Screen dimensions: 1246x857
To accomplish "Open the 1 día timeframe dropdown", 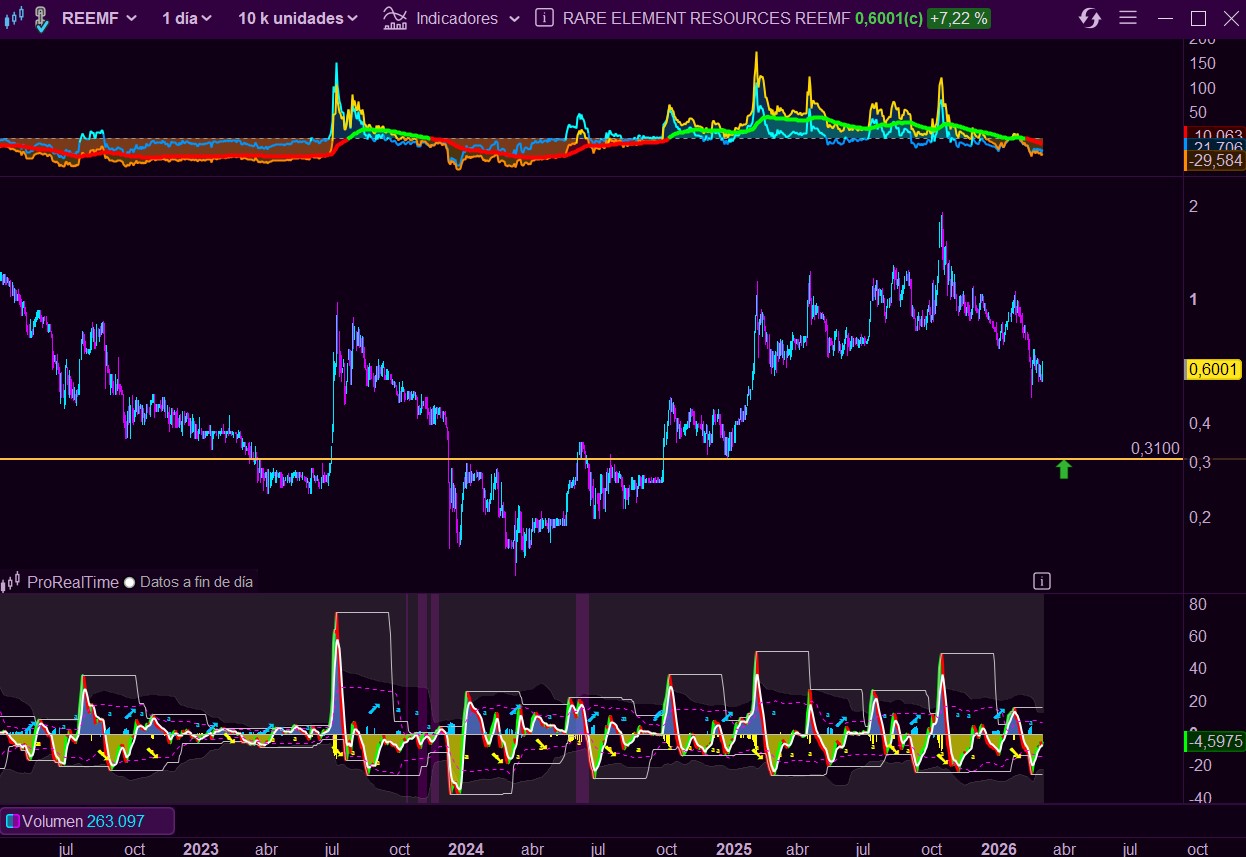I will [187, 18].
